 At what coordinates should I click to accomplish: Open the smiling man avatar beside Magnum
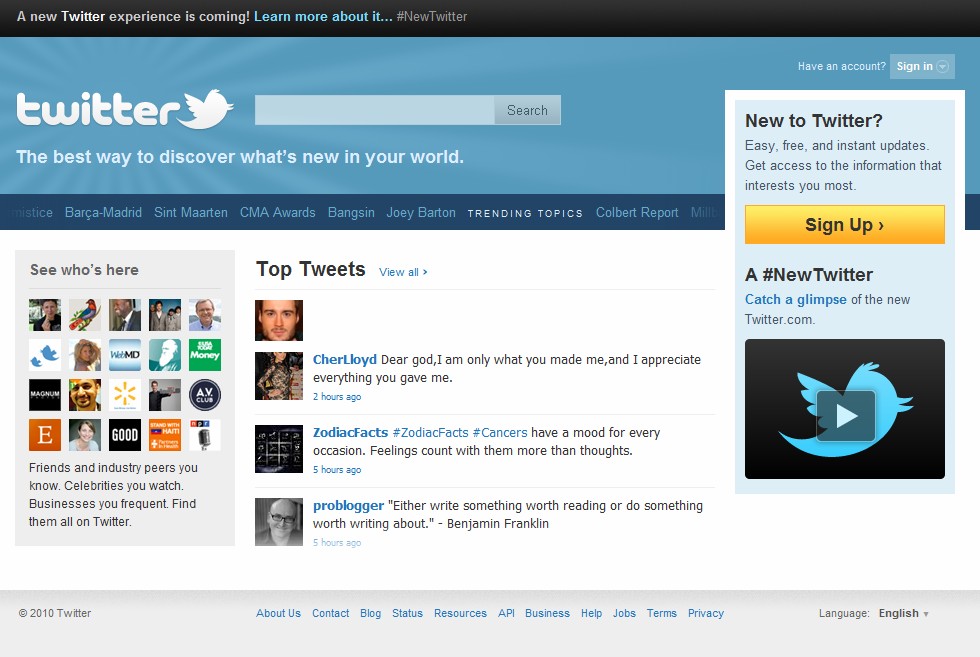point(85,394)
